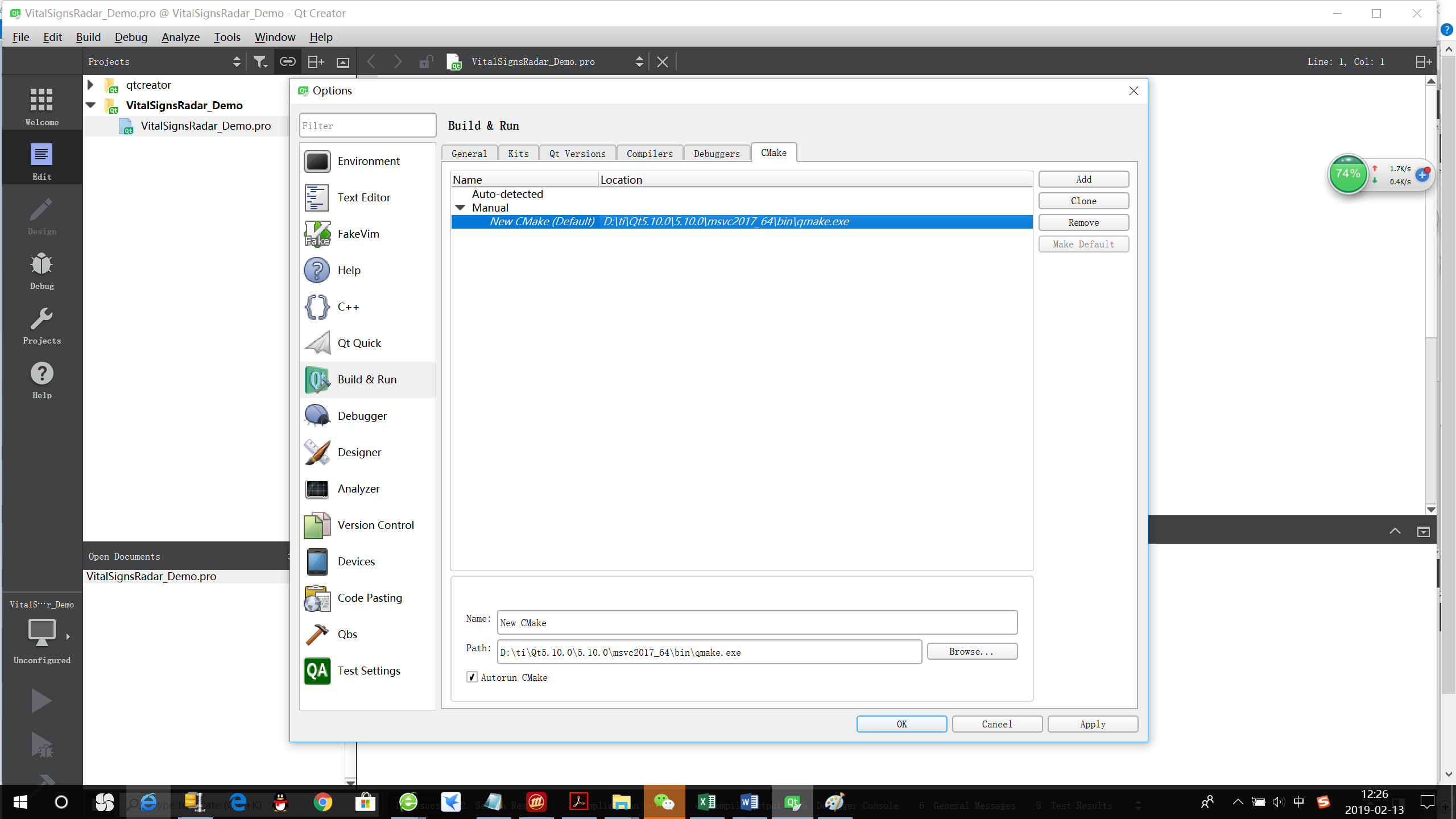Expand the qtcreator project node
The image size is (1456, 819).
coord(90,85)
